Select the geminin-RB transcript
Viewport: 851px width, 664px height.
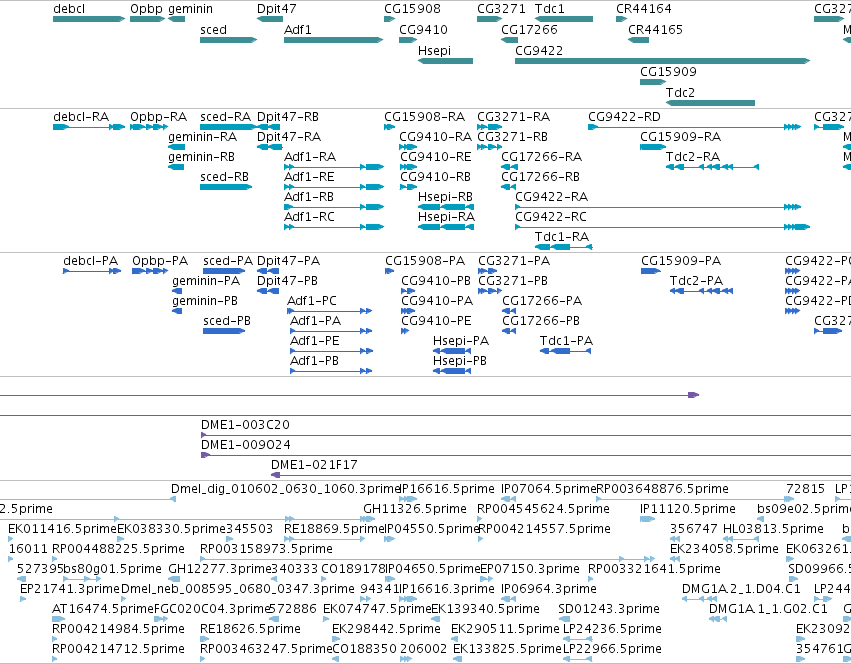coord(176,167)
